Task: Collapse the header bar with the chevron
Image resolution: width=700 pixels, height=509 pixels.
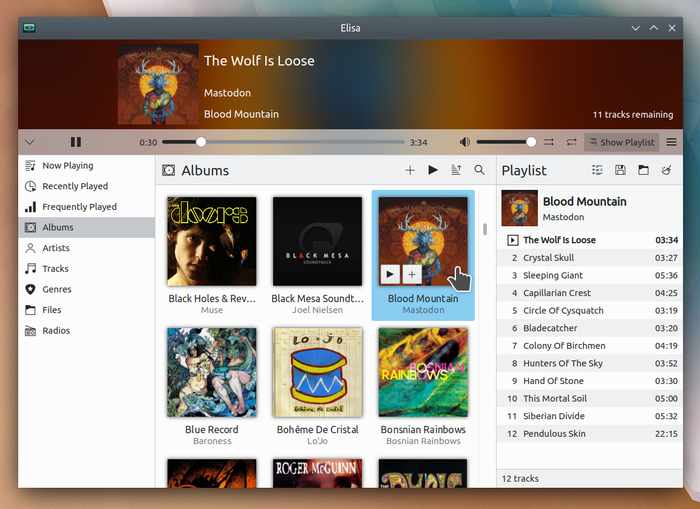Action: [30, 142]
